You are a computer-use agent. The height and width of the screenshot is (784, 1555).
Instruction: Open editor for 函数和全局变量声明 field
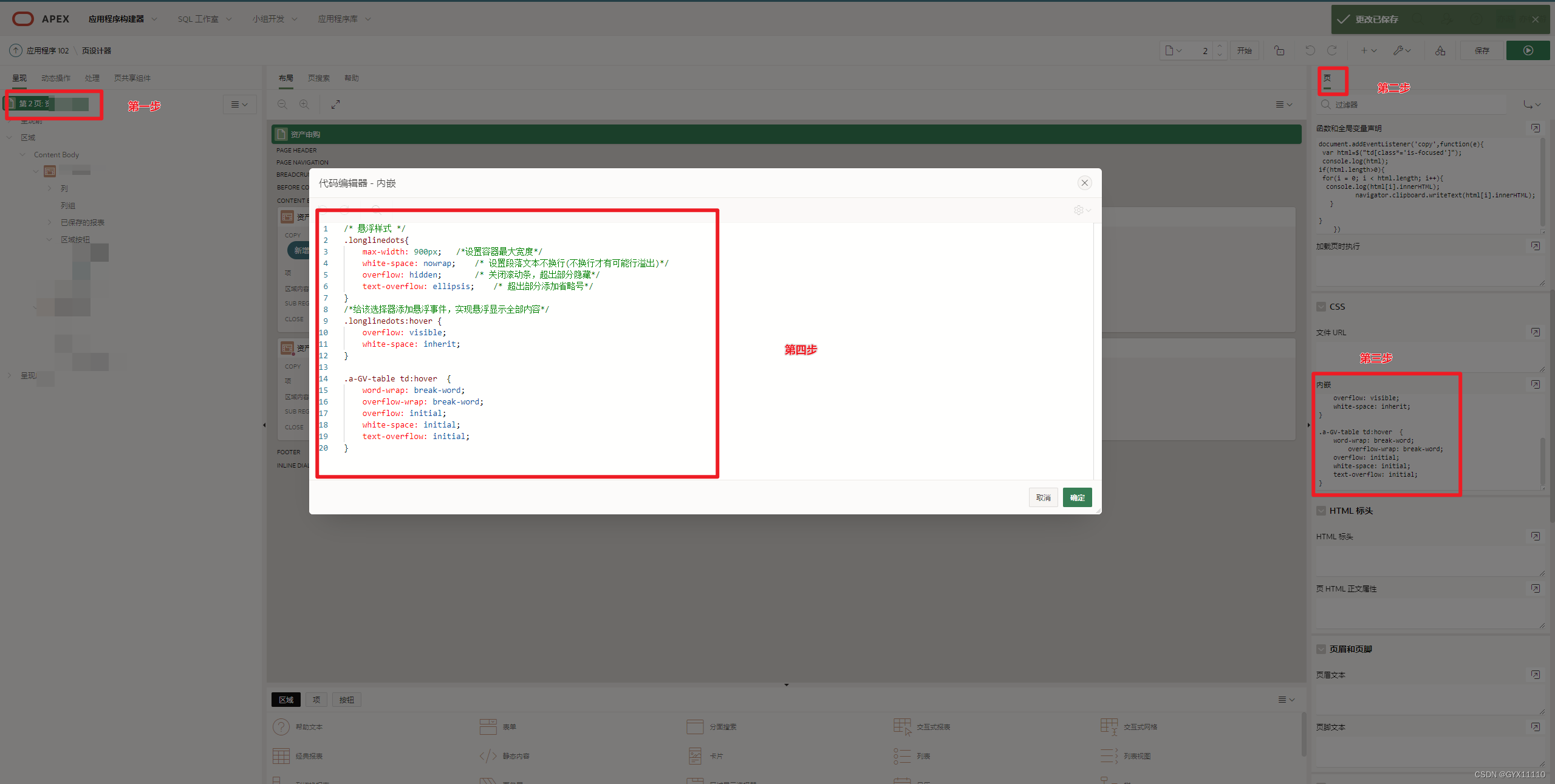(1535, 128)
